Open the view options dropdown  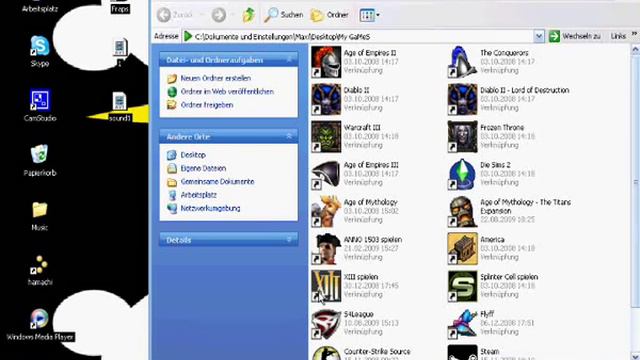point(369,15)
